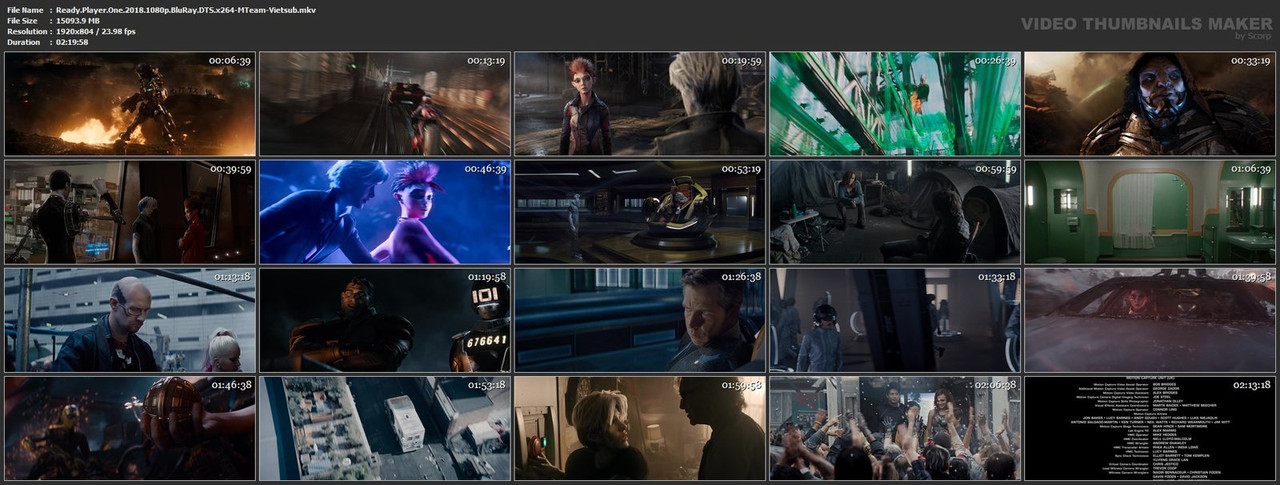
Task: Pick the frame timestamped 01:13:18
Action: click(x=130, y=320)
